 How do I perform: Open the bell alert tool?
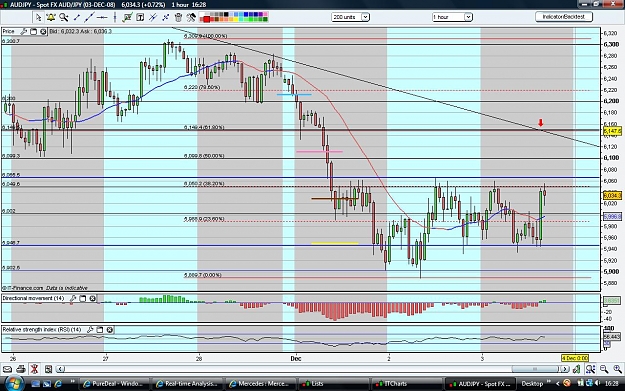click(x=51, y=17)
